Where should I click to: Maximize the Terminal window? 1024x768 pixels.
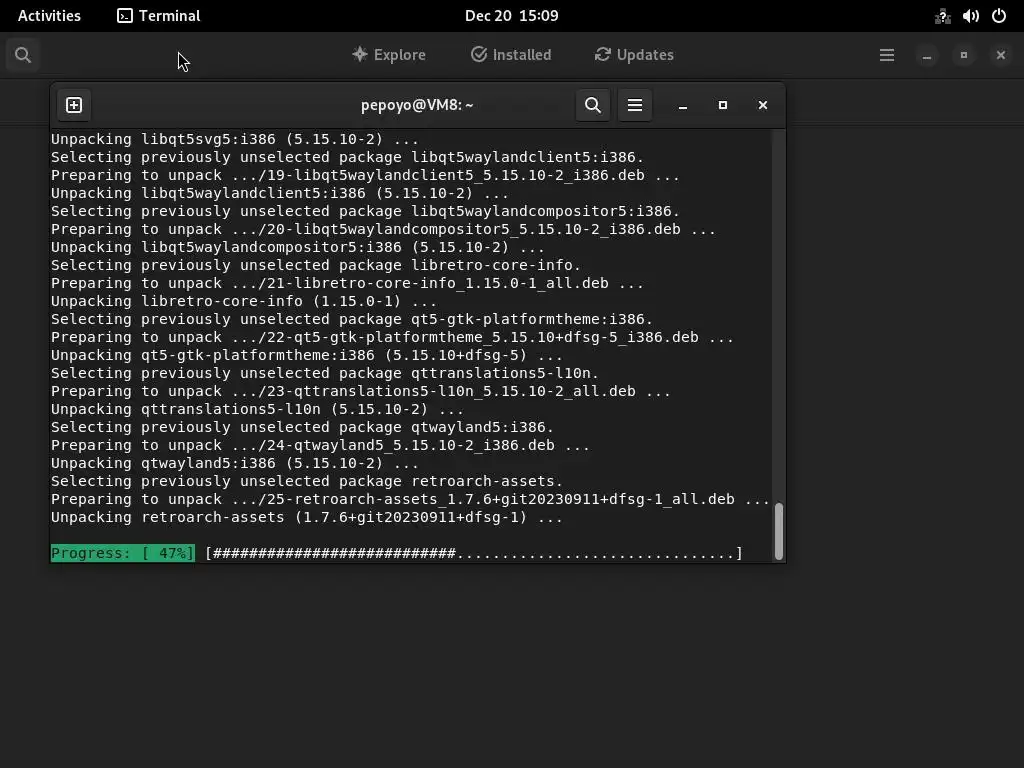coord(722,105)
